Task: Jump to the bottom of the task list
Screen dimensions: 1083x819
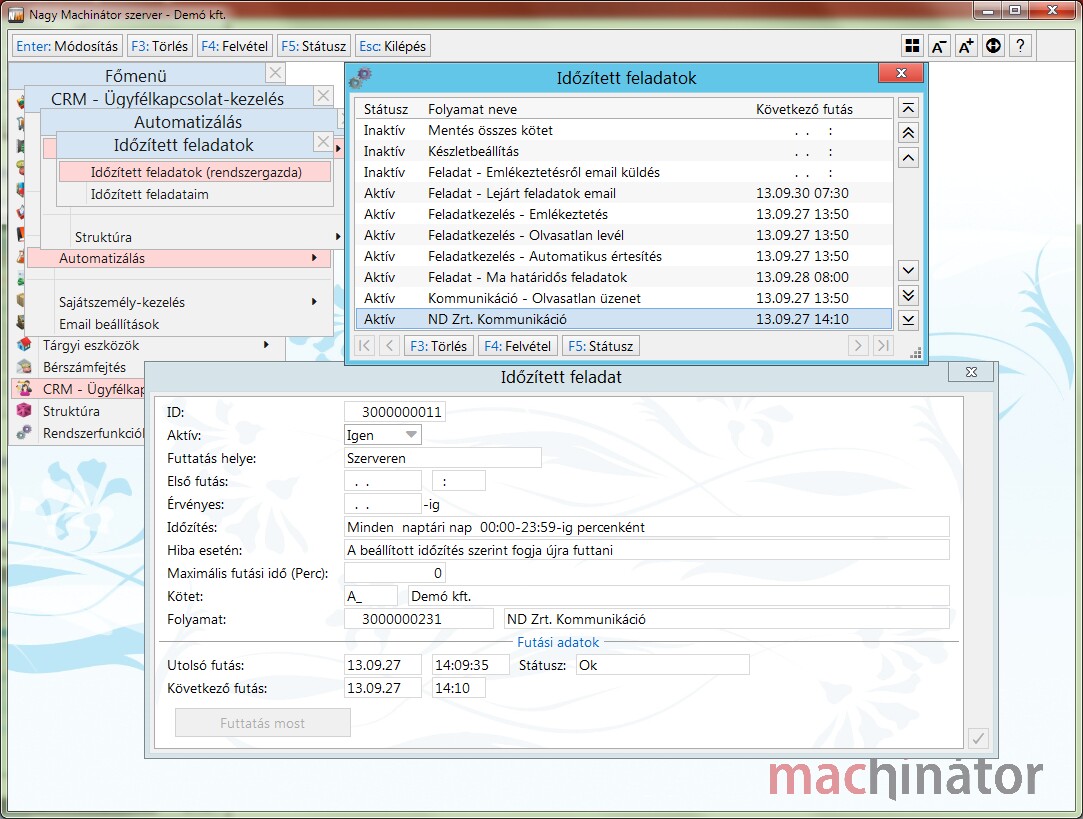Action: pyautogui.click(x=908, y=320)
